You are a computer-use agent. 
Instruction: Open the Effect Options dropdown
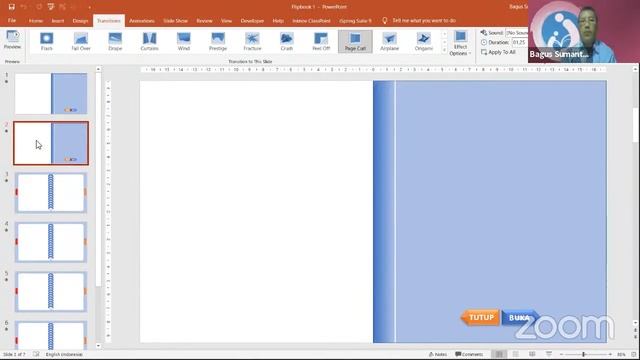coord(460,43)
